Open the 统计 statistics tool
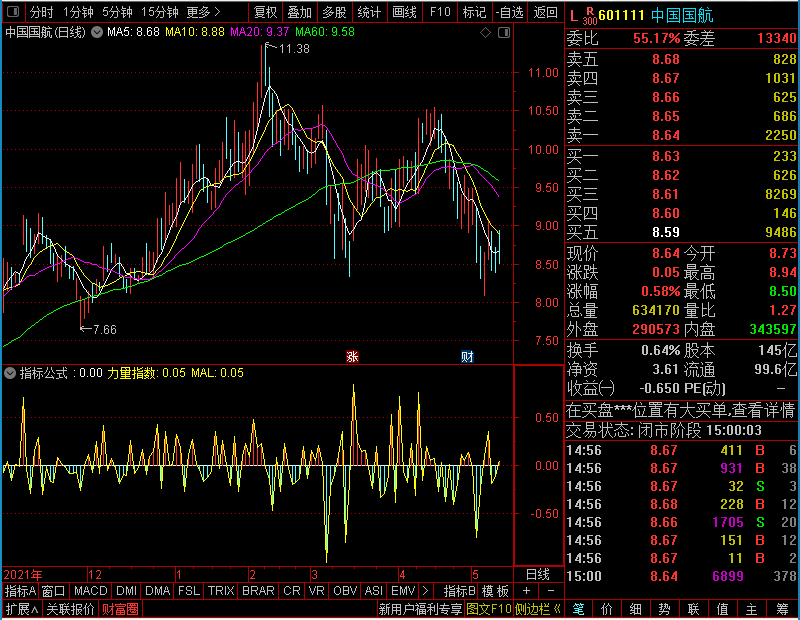 (369, 12)
